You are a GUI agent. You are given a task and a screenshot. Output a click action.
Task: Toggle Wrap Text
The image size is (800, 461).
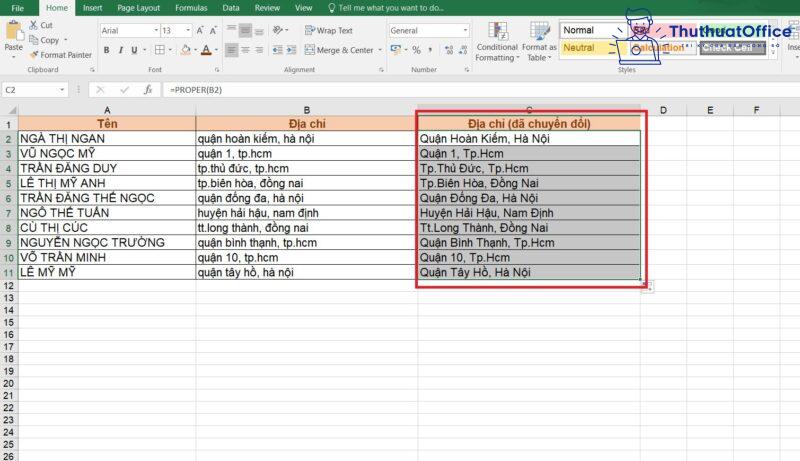click(329, 31)
